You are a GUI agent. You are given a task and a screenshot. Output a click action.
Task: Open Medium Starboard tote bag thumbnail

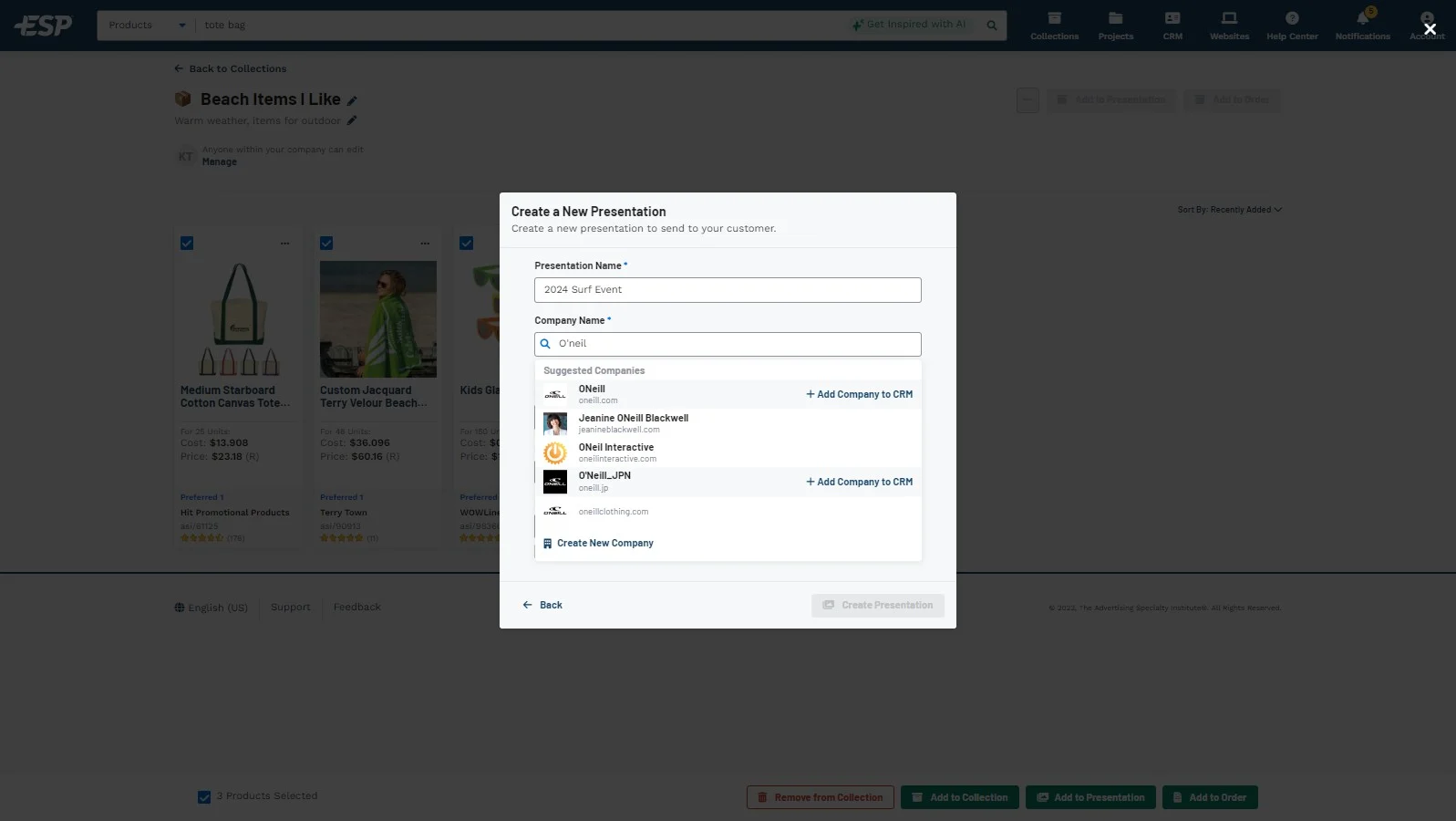[x=239, y=319]
